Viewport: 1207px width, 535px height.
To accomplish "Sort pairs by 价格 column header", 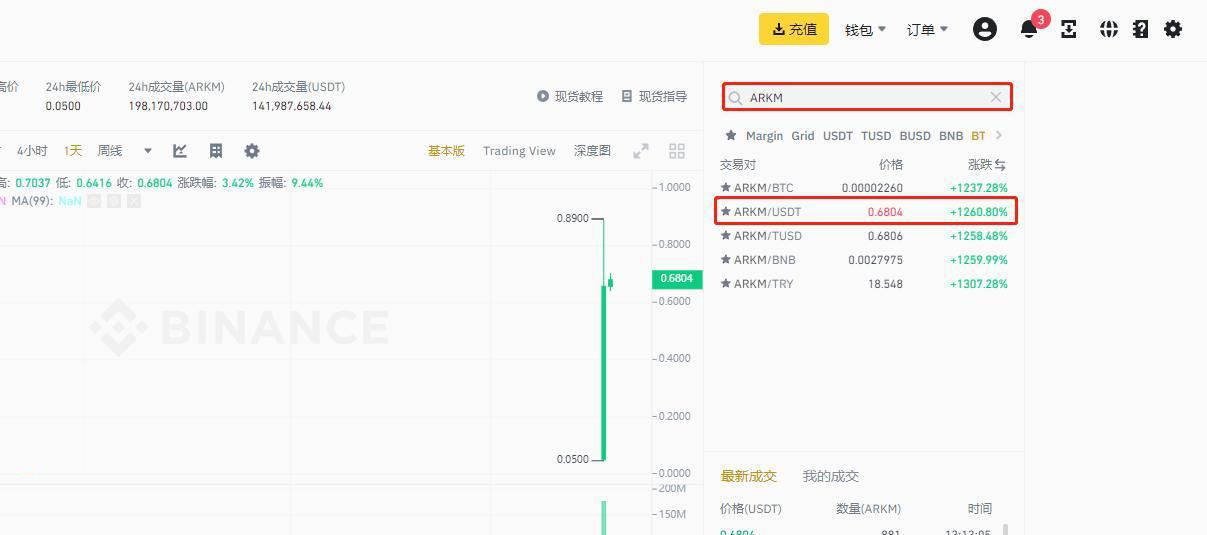I will click(x=890, y=164).
